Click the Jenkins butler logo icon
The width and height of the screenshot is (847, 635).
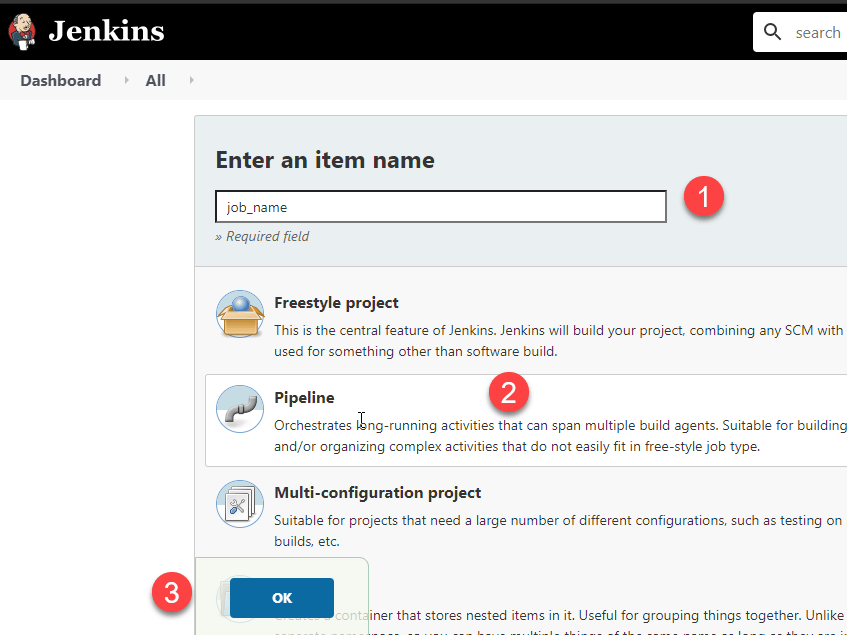tap(22, 32)
